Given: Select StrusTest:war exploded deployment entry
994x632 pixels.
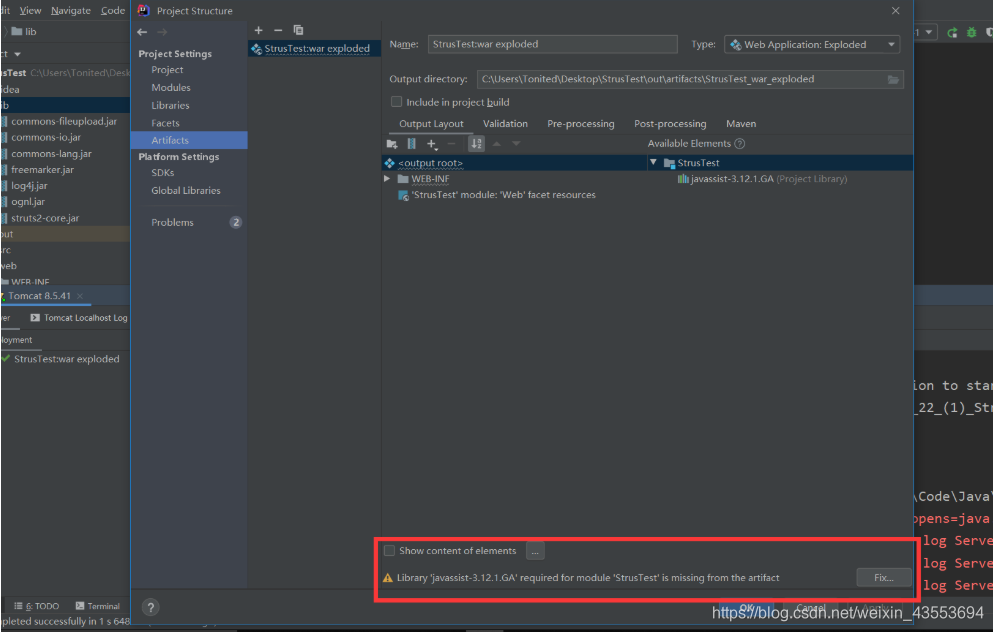Looking at the screenshot, I should pyautogui.click(x=66, y=359).
